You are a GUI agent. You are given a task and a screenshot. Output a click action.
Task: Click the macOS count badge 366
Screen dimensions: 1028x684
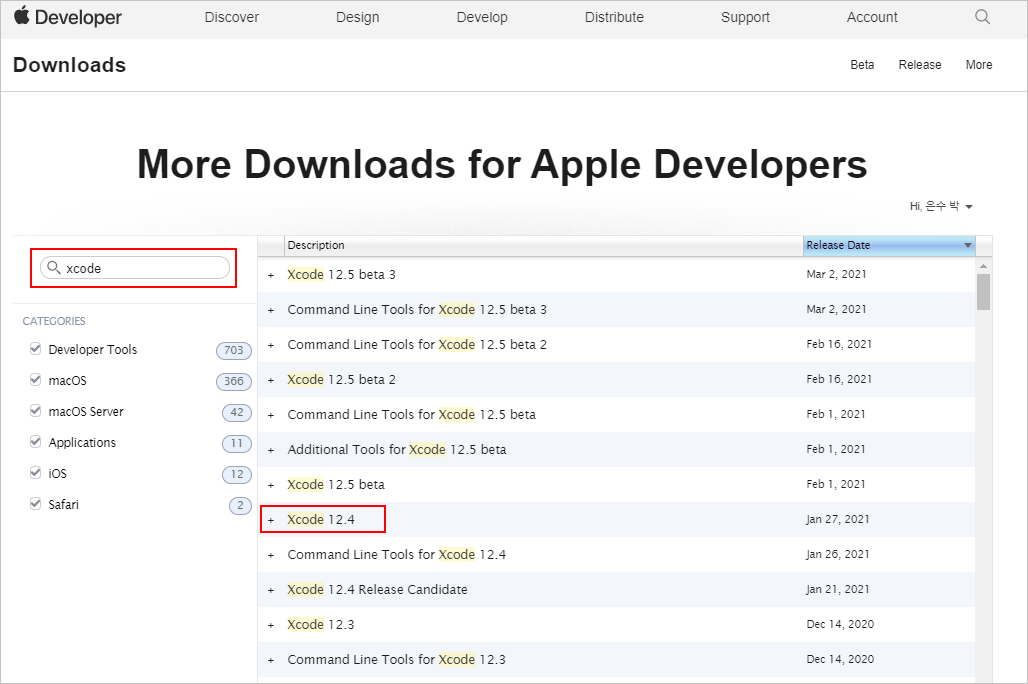point(234,381)
